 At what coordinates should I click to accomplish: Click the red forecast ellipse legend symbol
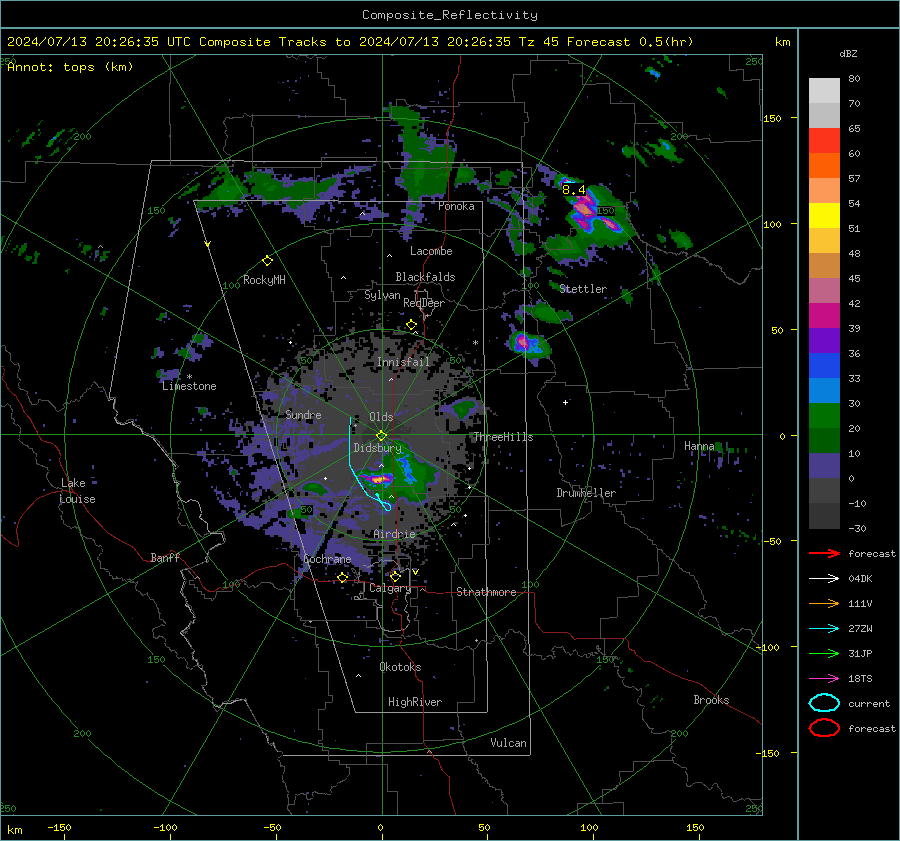(824, 728)
